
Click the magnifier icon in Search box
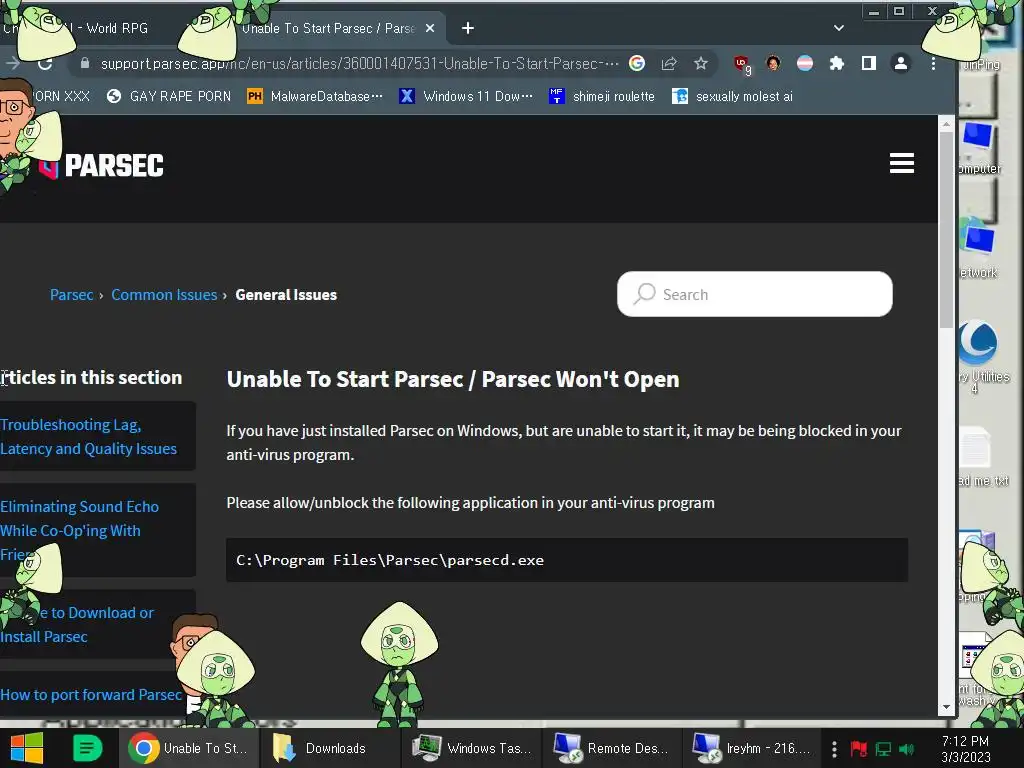(x=644, y=294)
